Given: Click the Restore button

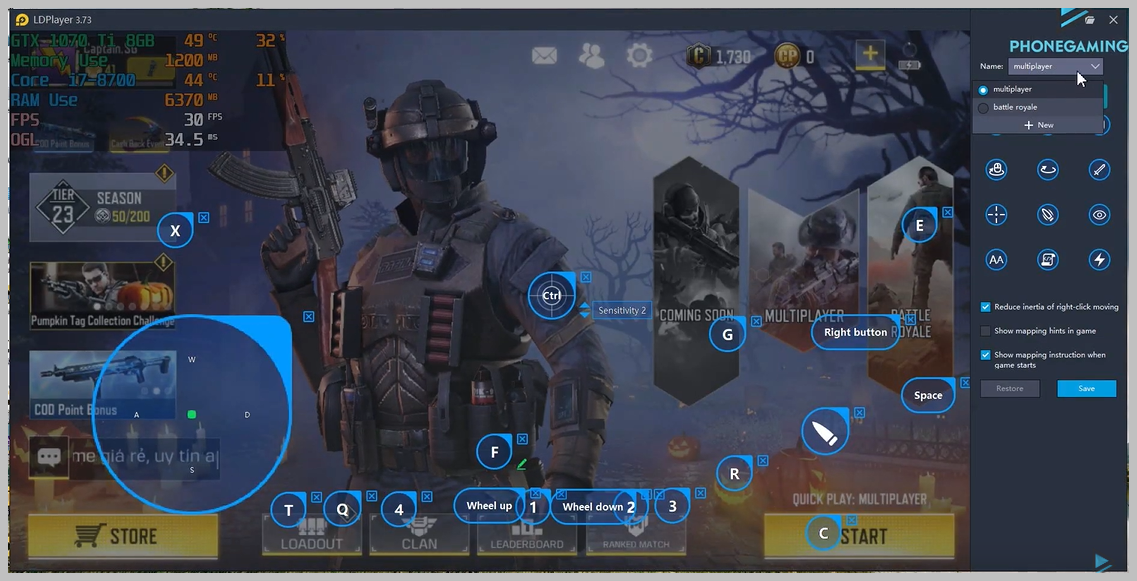Looking at the screenshot, I should tap(1009, 388).
